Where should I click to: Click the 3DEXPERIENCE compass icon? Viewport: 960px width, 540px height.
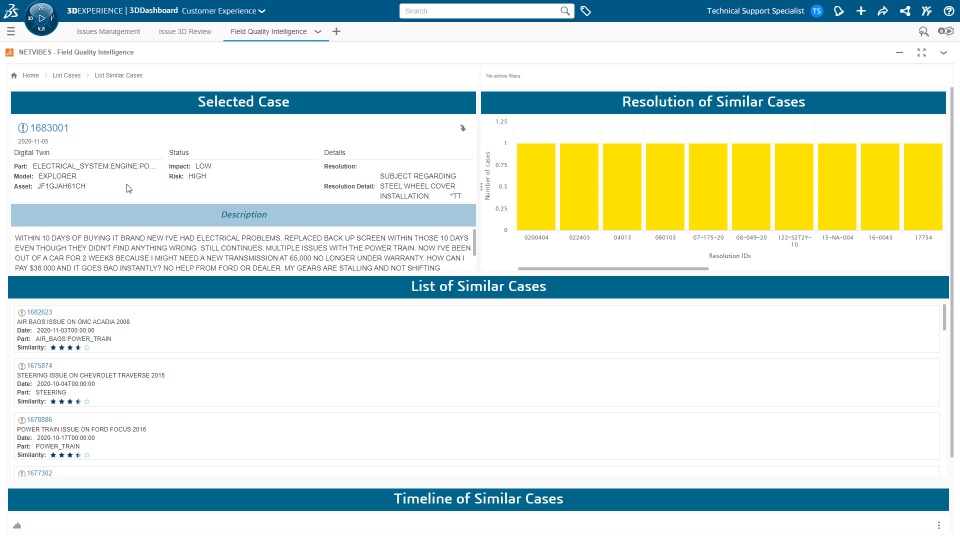tap(41, 18)
